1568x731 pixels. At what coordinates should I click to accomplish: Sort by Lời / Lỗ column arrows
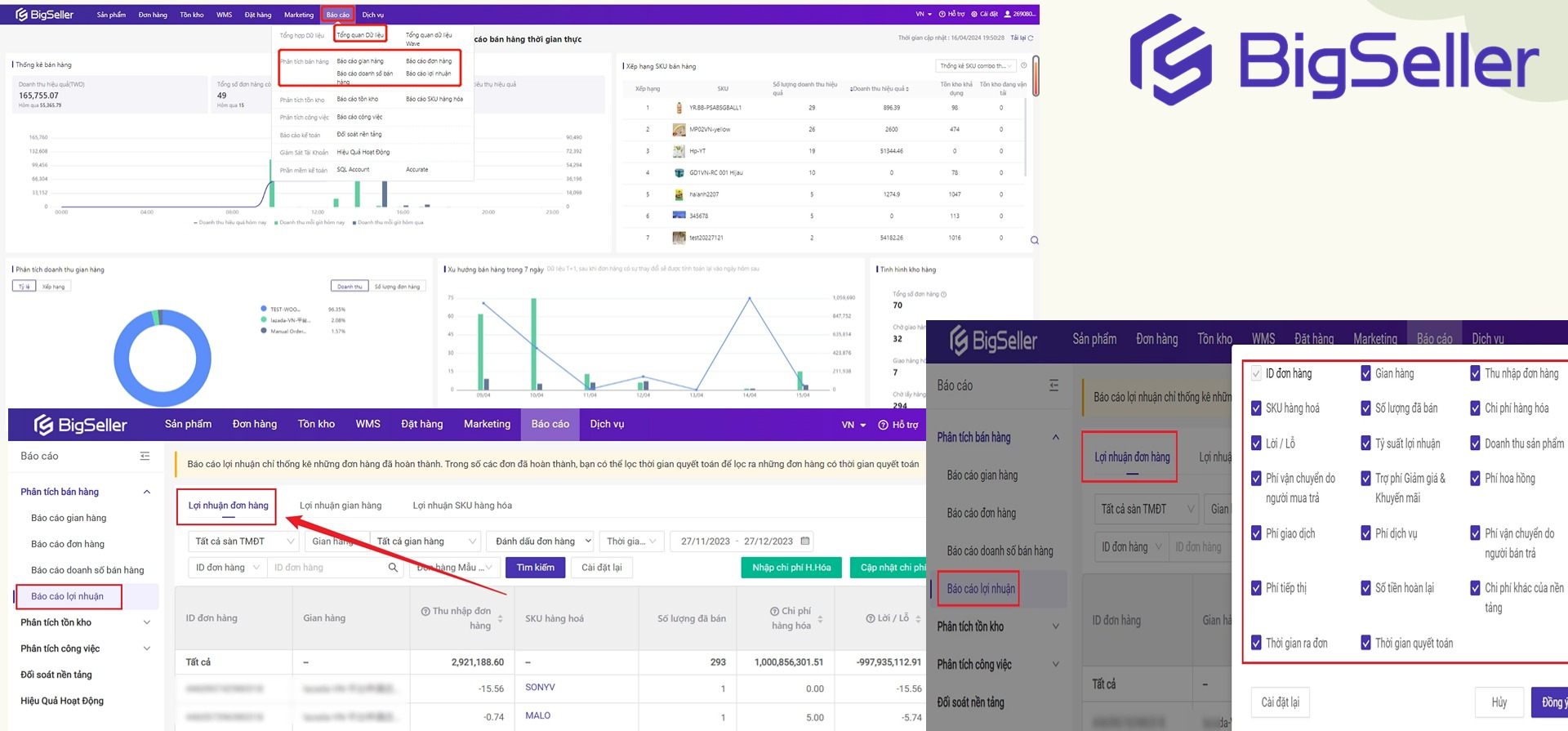918,619
